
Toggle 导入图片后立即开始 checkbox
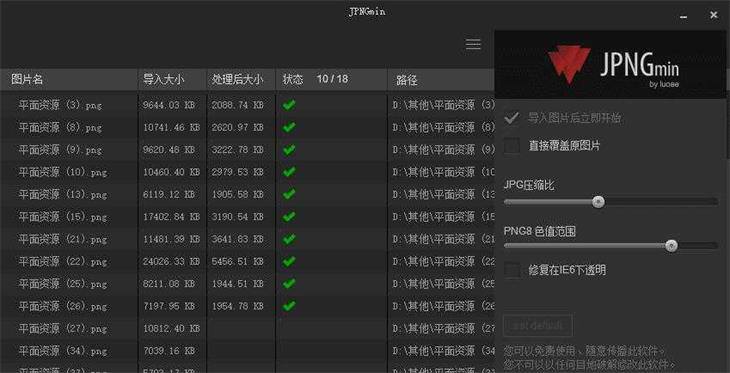pyautogui.click(x=512, y=118)
